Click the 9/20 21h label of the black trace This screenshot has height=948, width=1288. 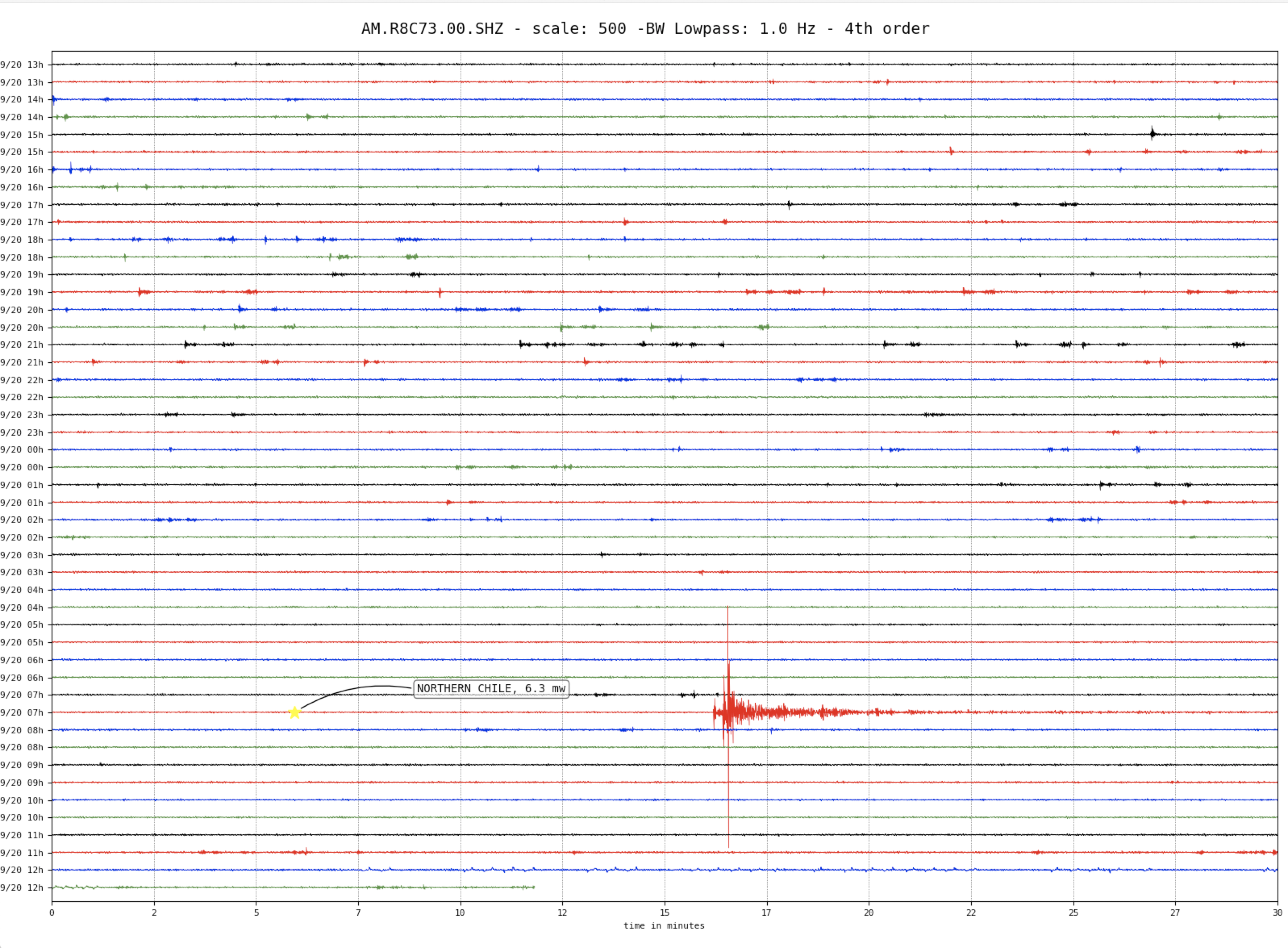pos(22,345)
